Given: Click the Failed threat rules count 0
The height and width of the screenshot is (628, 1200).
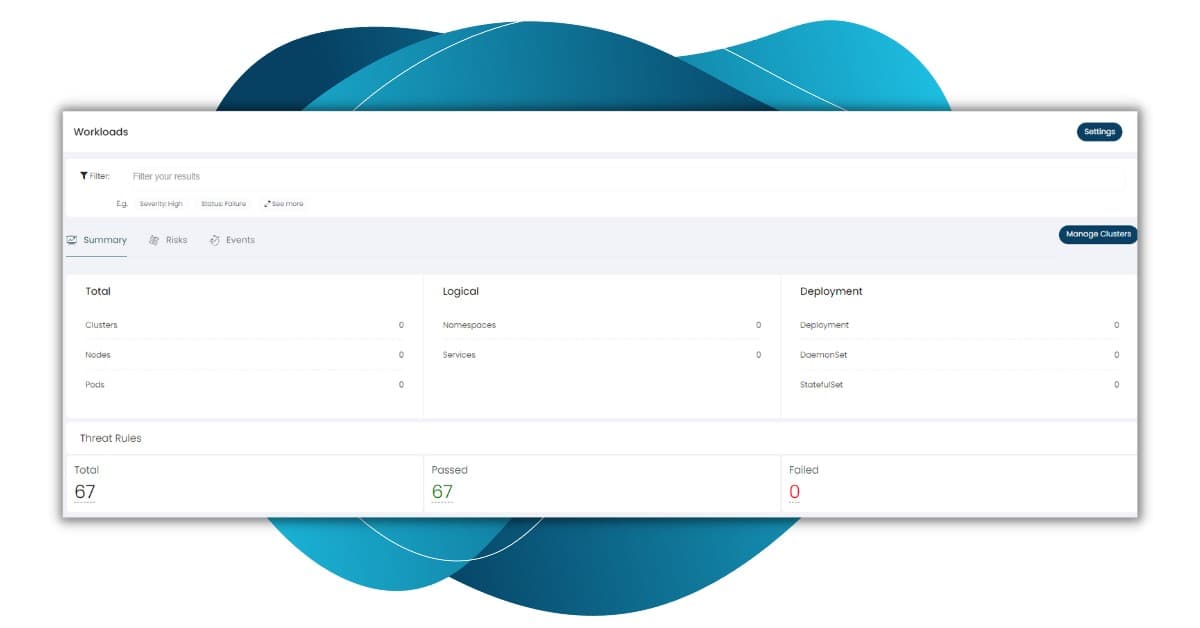Looking at the screenshot, I should (794, 492).
